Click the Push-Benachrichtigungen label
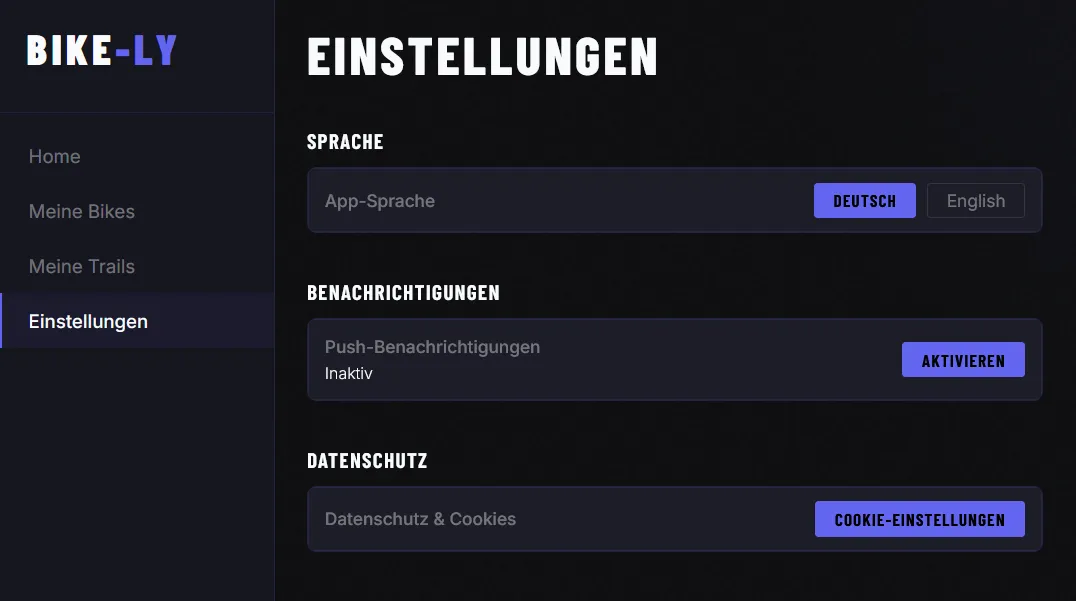The image size is (1076, 601). coord(432,347)
